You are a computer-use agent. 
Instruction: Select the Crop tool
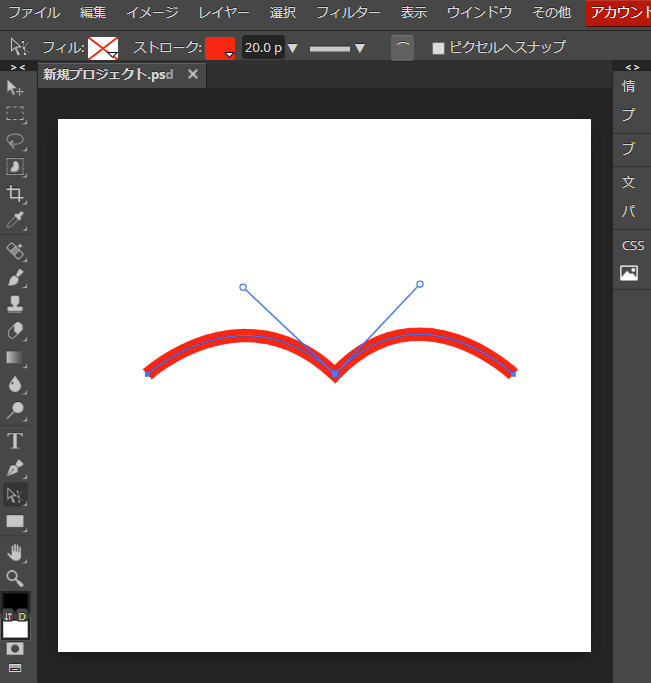click(15, 194)
